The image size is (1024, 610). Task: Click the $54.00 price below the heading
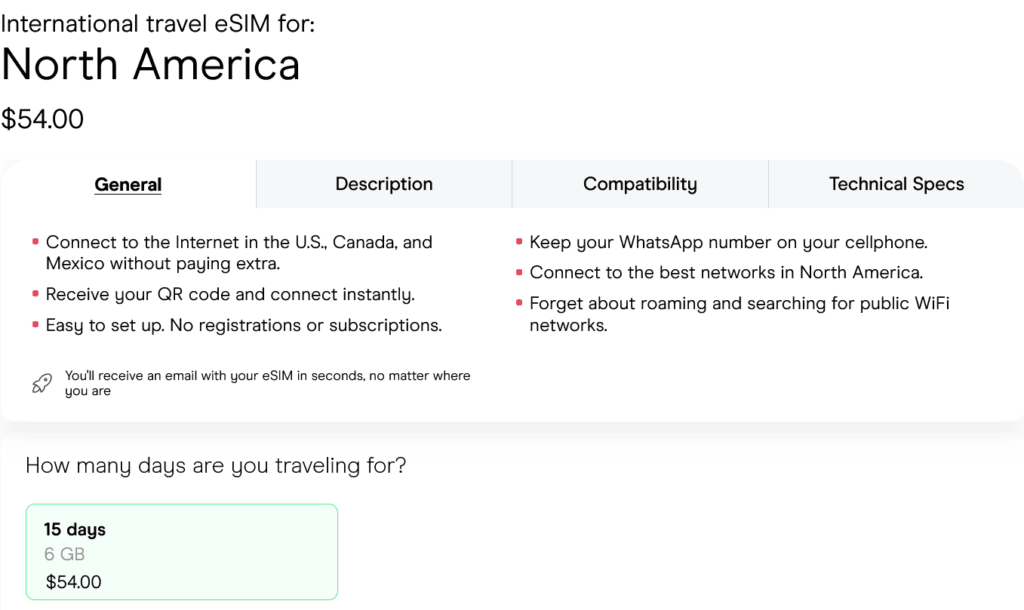click(x=43, y=120)
